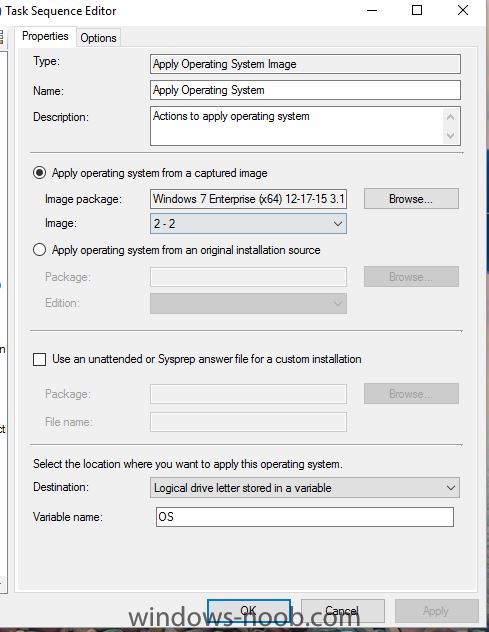The width and height of the screenshot is (489, 632).
Task: Click the Description scroll up arrow
Action: [451, 117]
